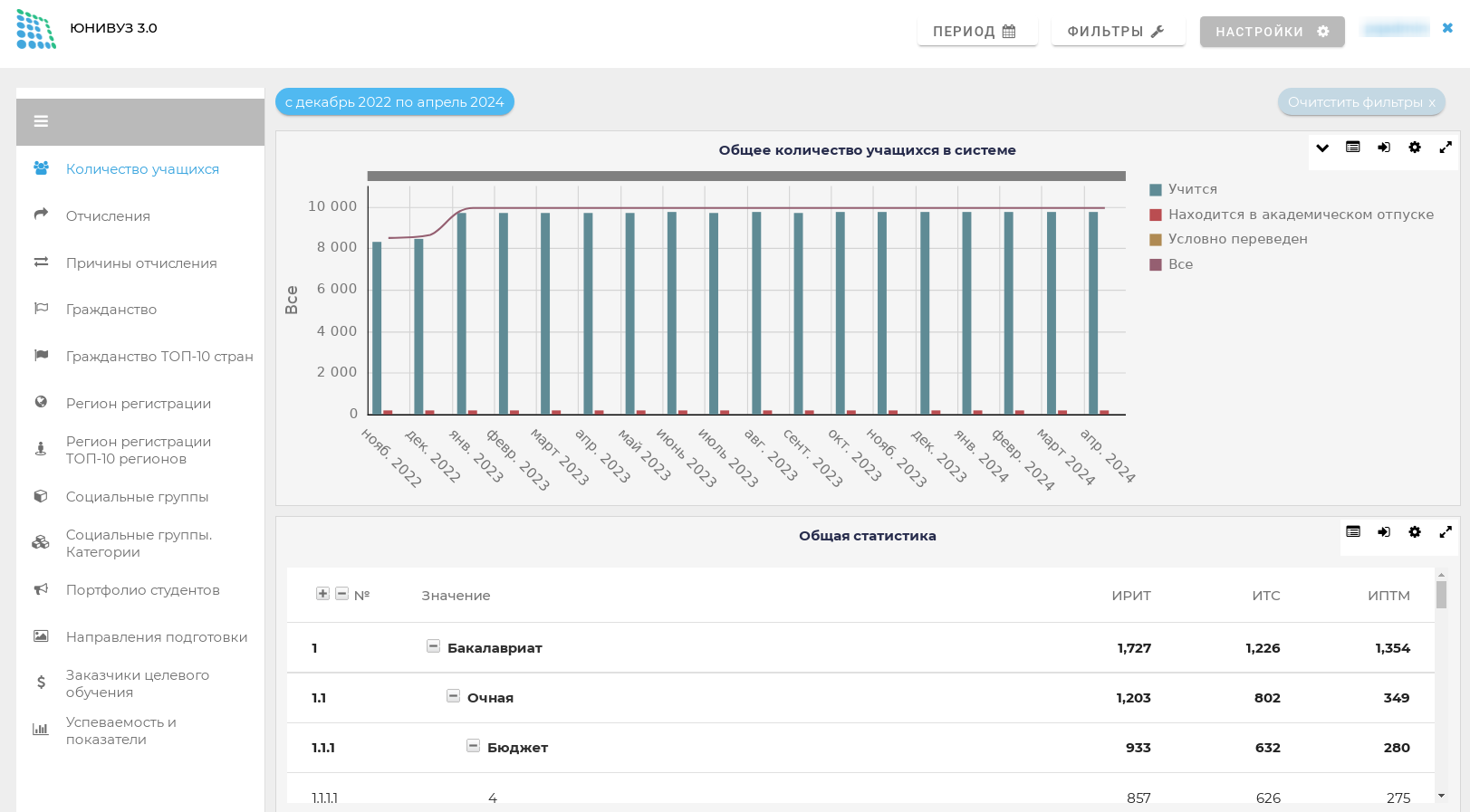Viewport: 1470px width, 812px height.
Task: Click the chart range slider bar
Action: point(746,177)
